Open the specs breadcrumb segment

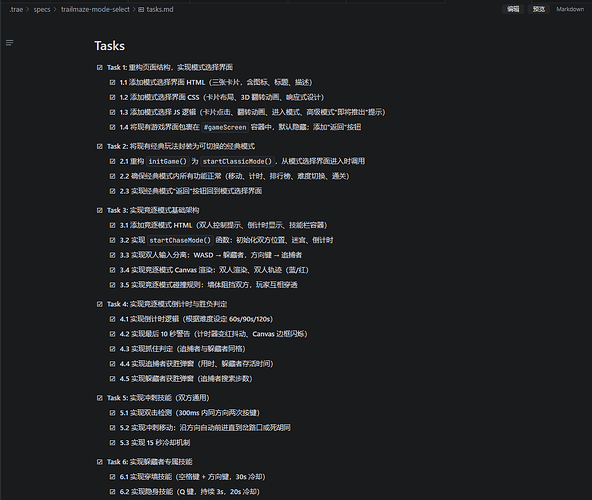(x=42, y=9)
